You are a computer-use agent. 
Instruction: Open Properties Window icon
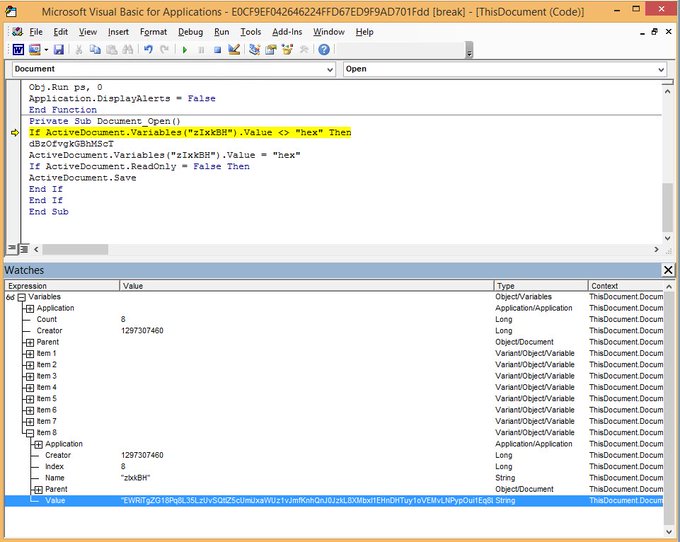[x=271, y=50]
